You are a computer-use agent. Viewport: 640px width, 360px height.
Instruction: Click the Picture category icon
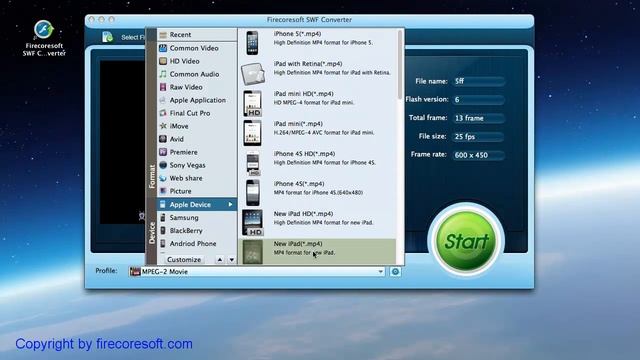tap(163, 191)
